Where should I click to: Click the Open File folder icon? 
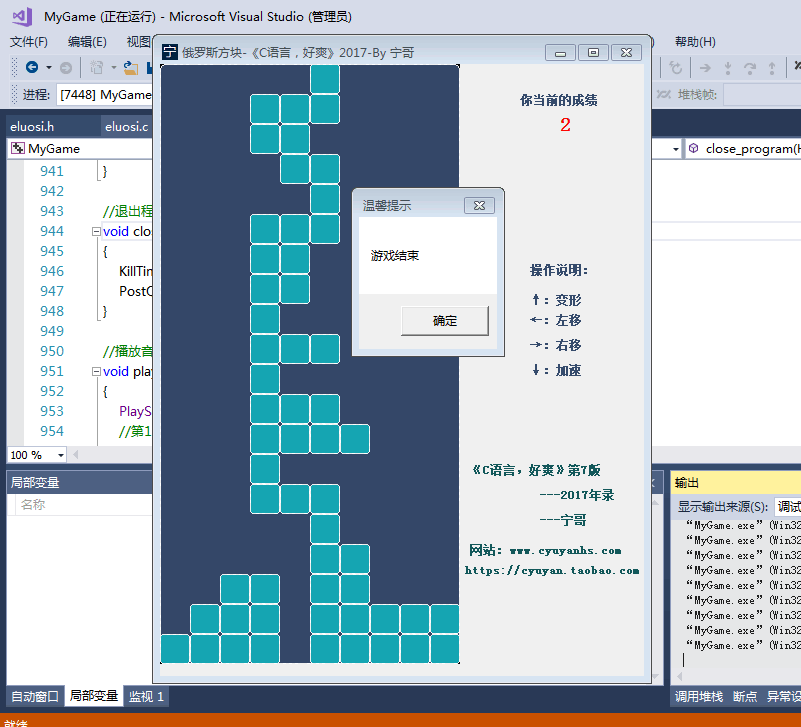[131, 67]
